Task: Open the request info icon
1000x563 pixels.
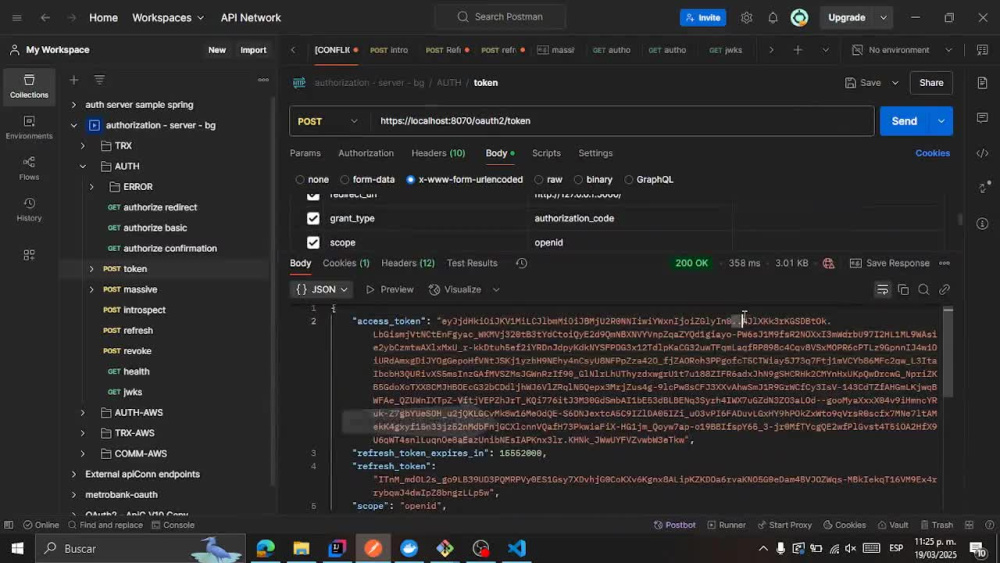Action: click(982, 223)
